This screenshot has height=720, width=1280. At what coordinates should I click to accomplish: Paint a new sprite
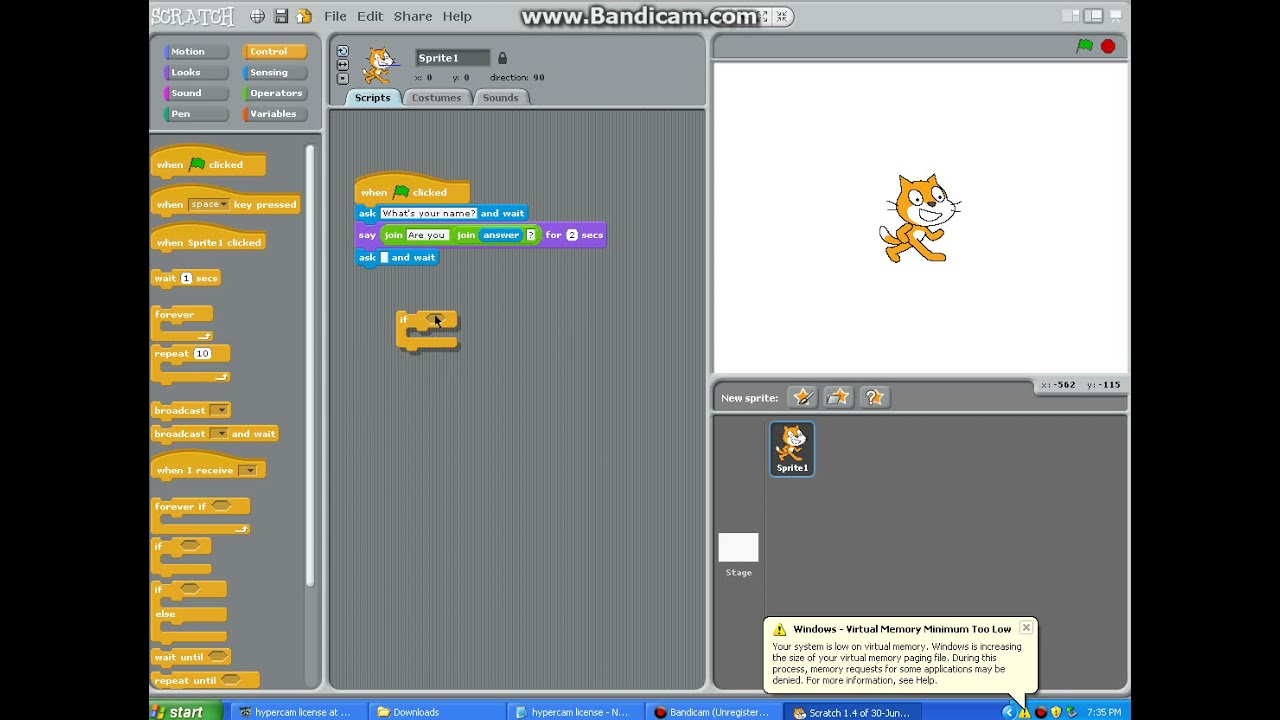tap(802, 397)
